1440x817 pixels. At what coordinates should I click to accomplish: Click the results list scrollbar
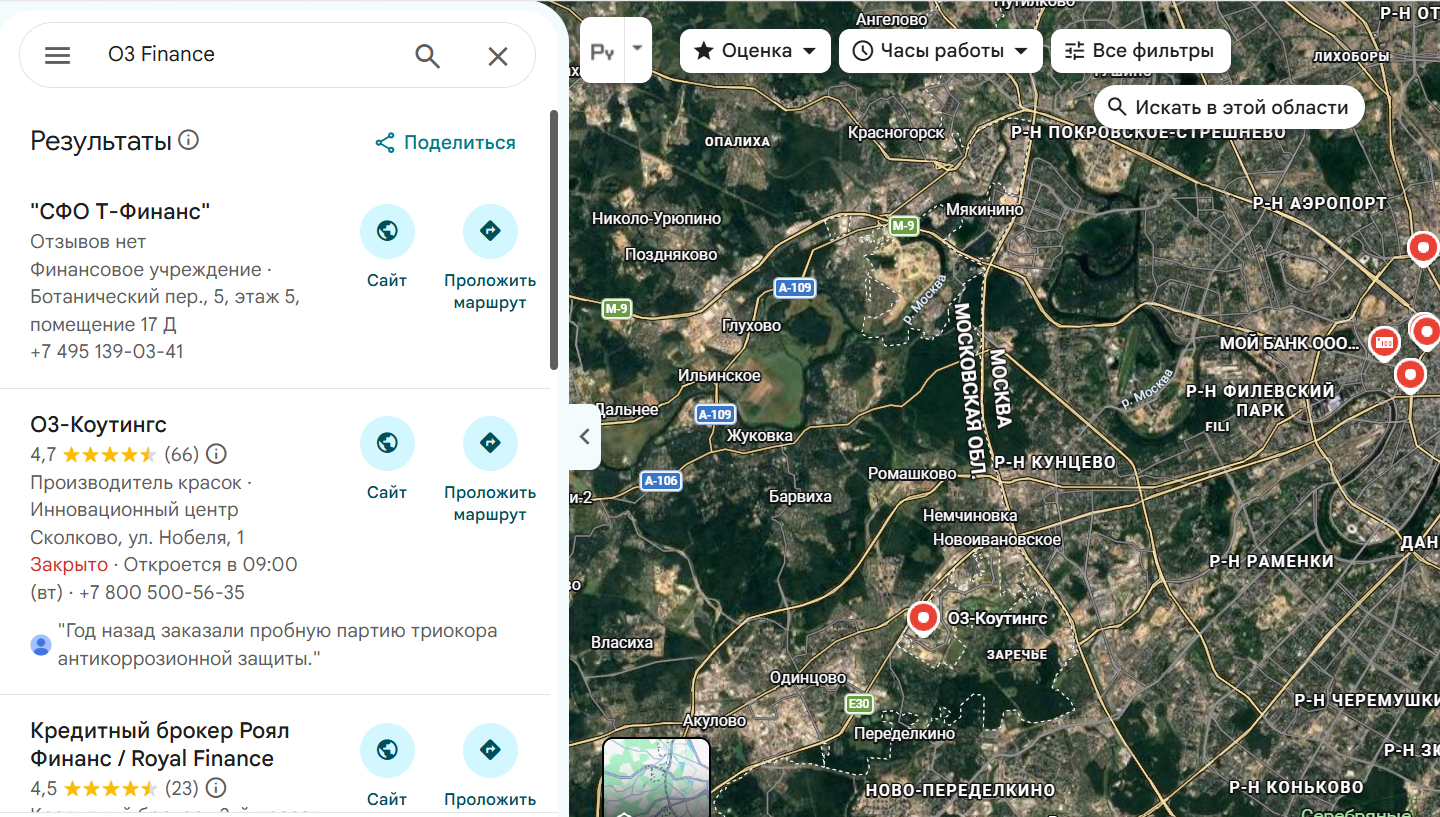[554, 240]
